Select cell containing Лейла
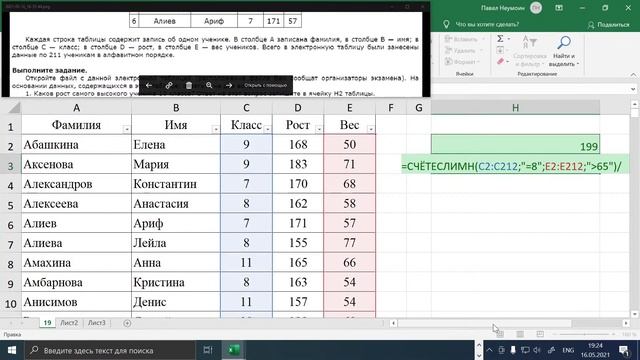 [176, 243]
